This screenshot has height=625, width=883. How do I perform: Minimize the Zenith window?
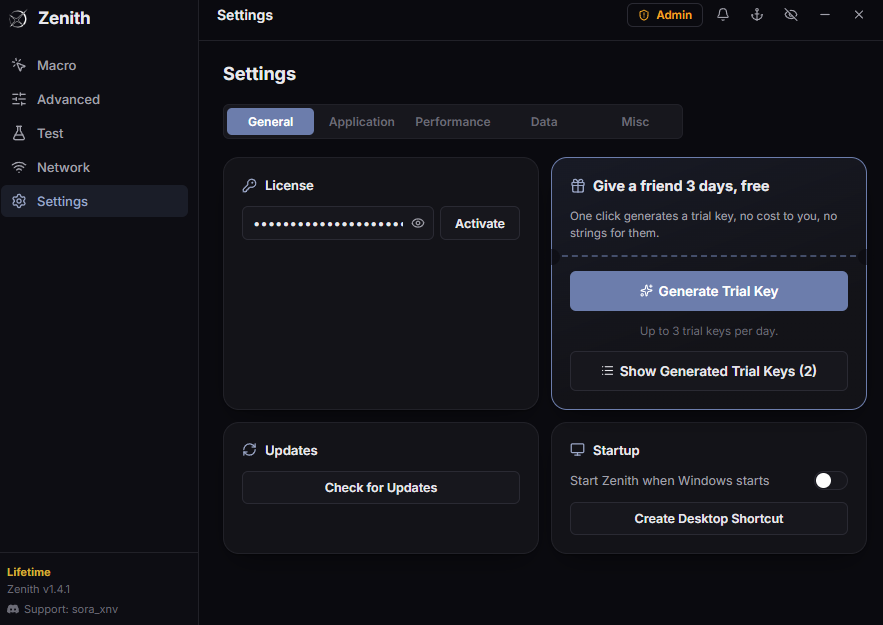click(x=824, y=15)
